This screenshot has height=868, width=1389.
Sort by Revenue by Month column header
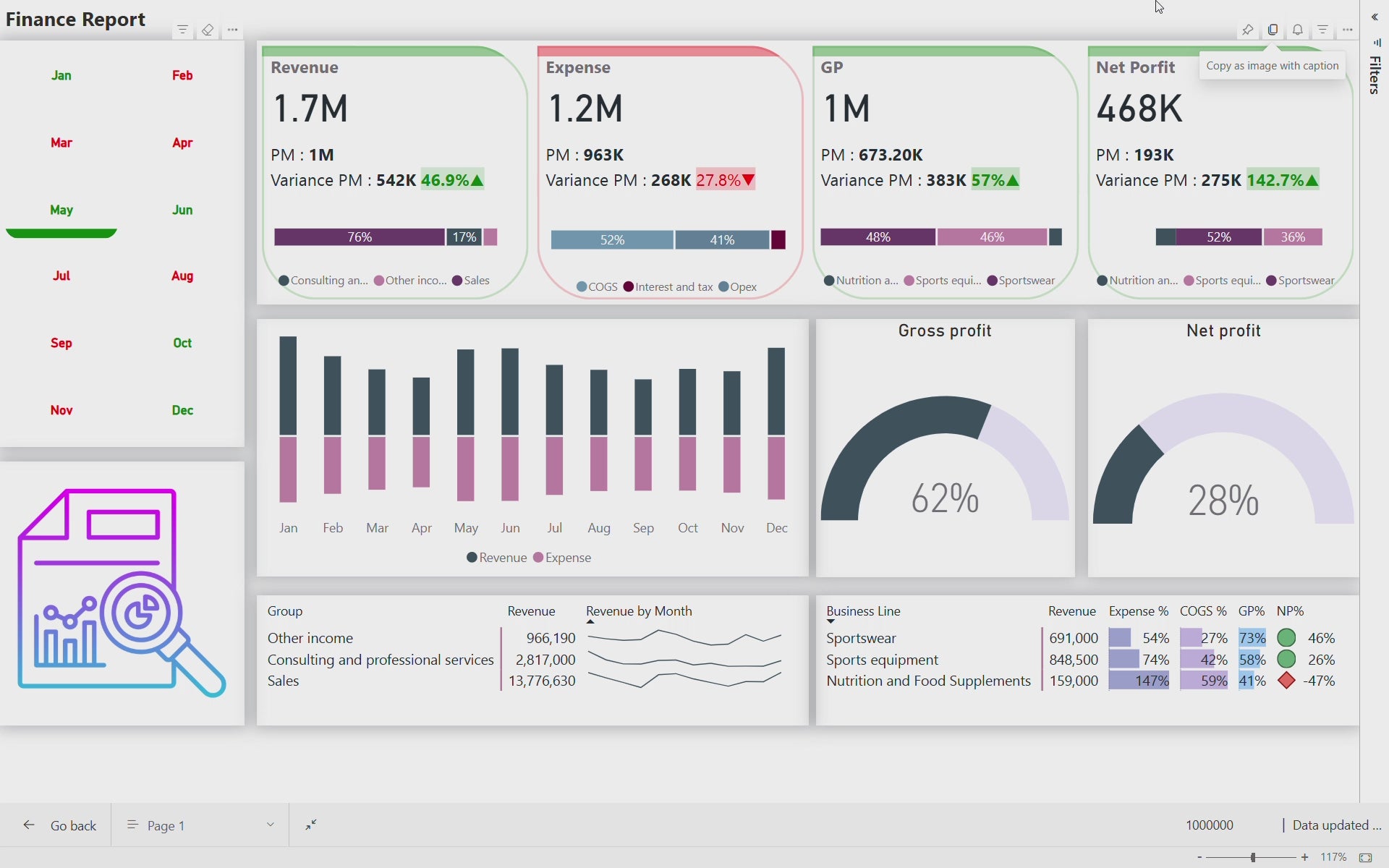[638, 611]
